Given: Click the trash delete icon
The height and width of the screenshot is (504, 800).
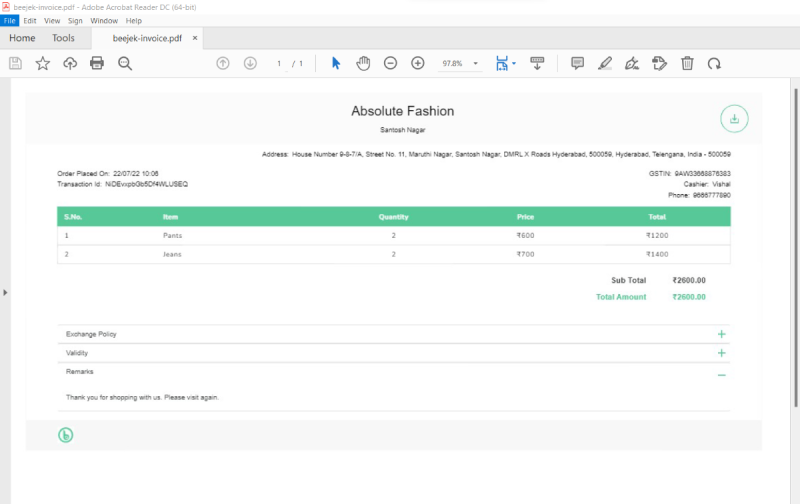Looking at the screenshot, I should [687, 63].
